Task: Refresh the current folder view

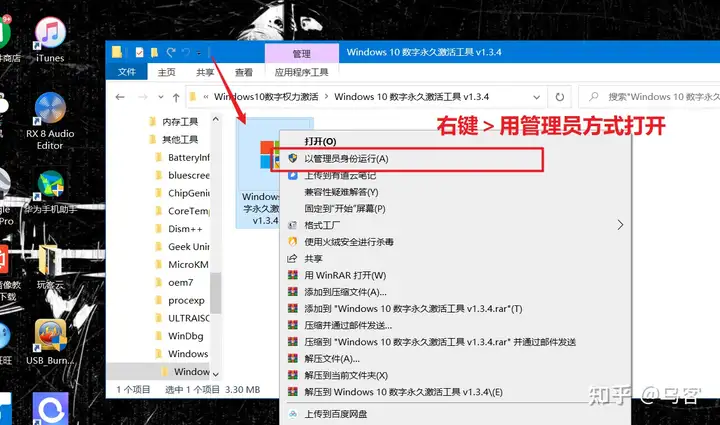Action: 559,97
